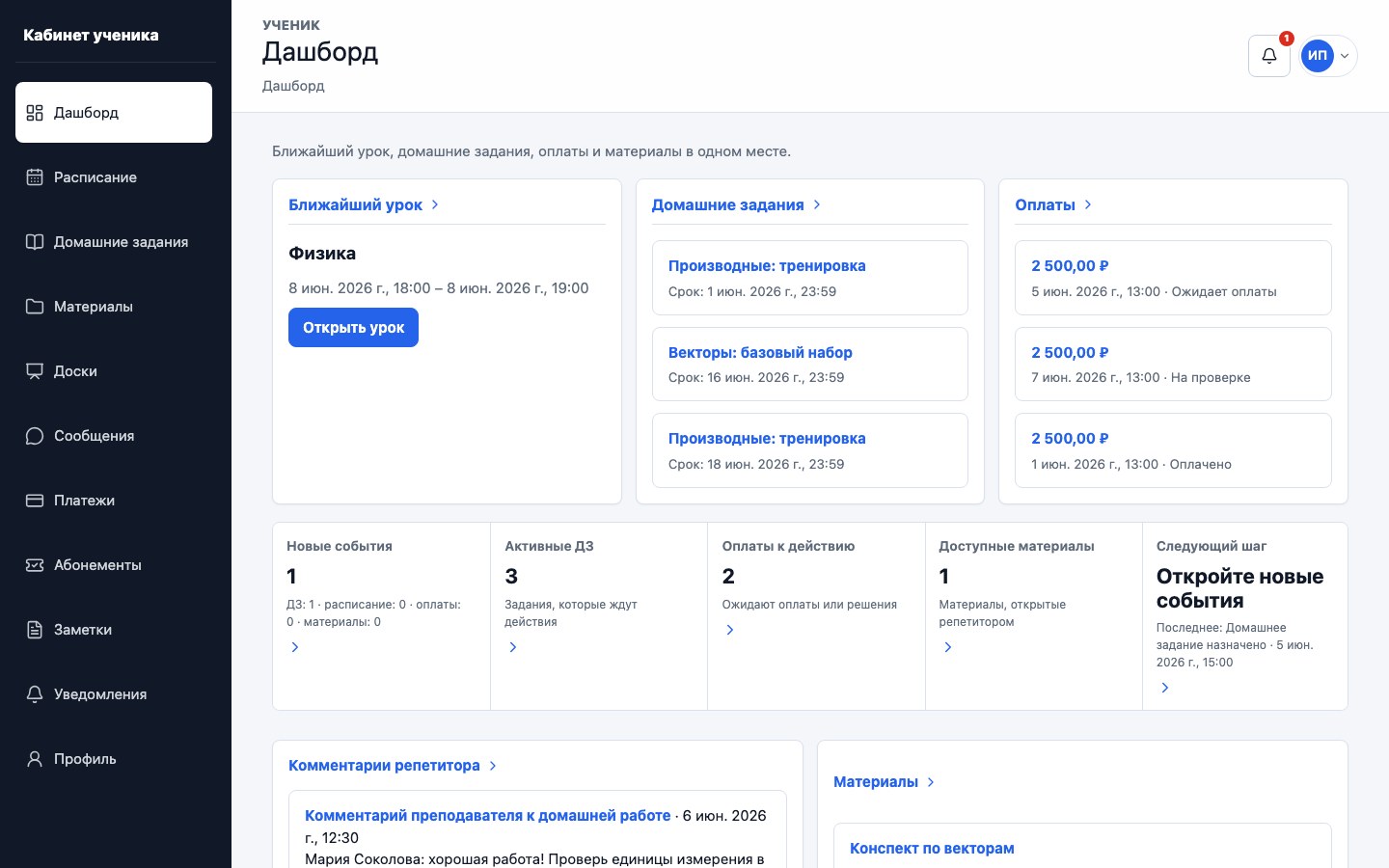
Task: Click the Сообщения chat bubble icon
Action: 35,436
